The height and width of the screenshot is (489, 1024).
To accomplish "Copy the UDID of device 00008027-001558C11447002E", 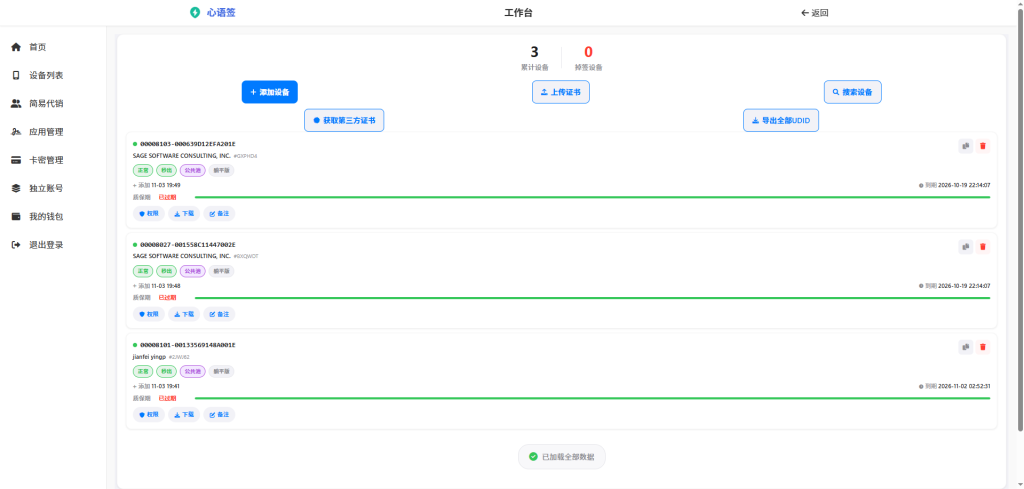I will 965,247.
